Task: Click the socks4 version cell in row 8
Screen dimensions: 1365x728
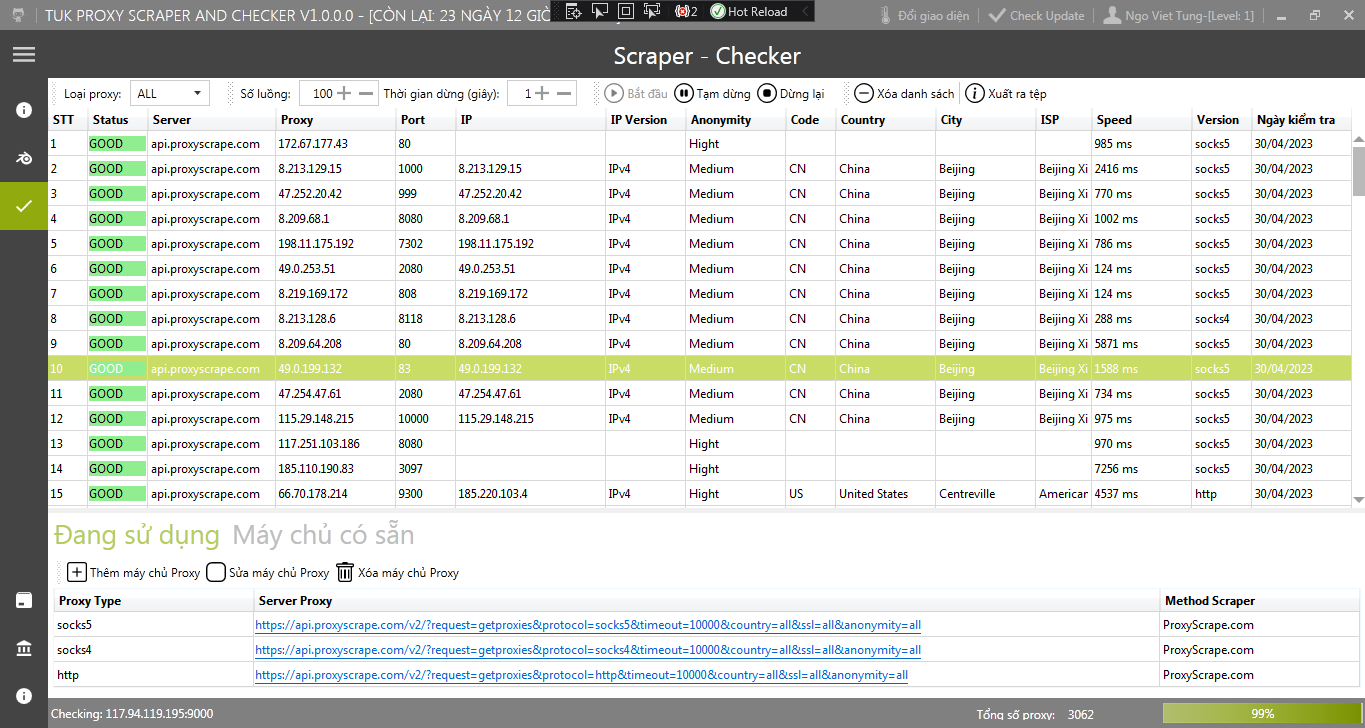Action: (x=1221, y=319)
